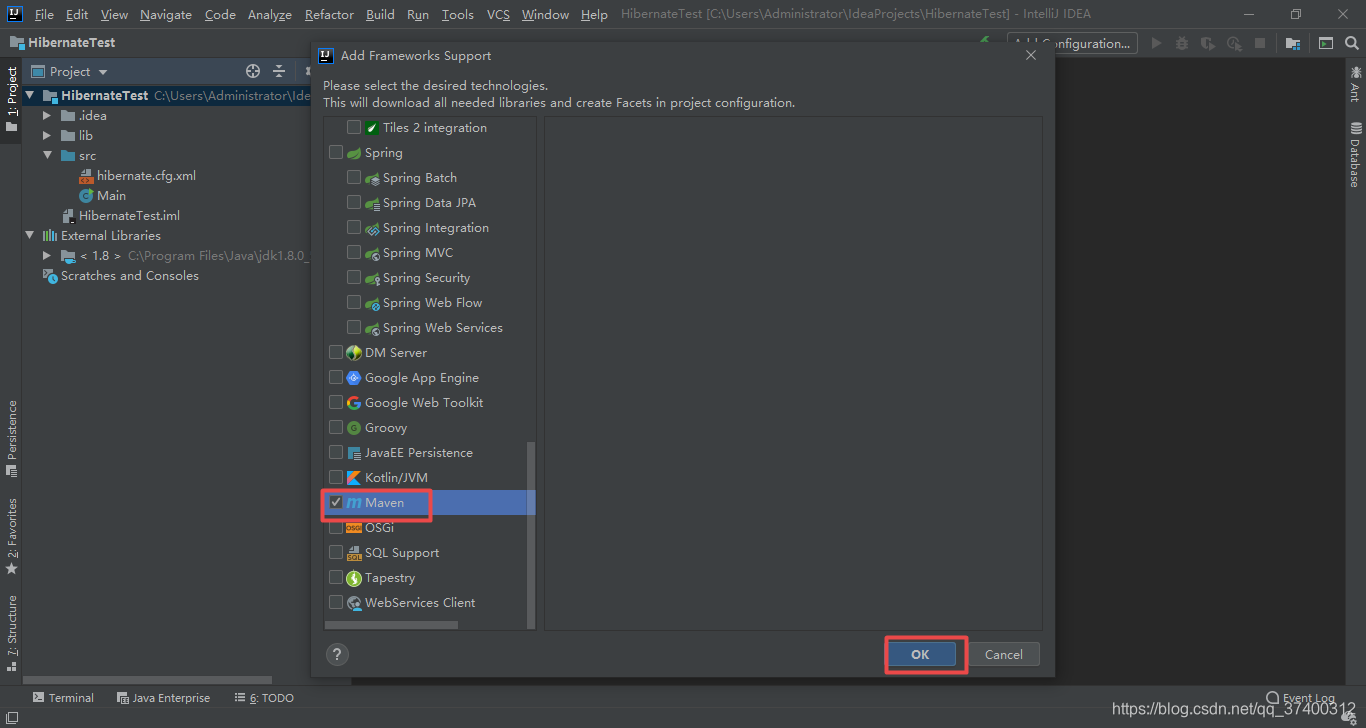Open the VCS menu

[x=498, y=14]
